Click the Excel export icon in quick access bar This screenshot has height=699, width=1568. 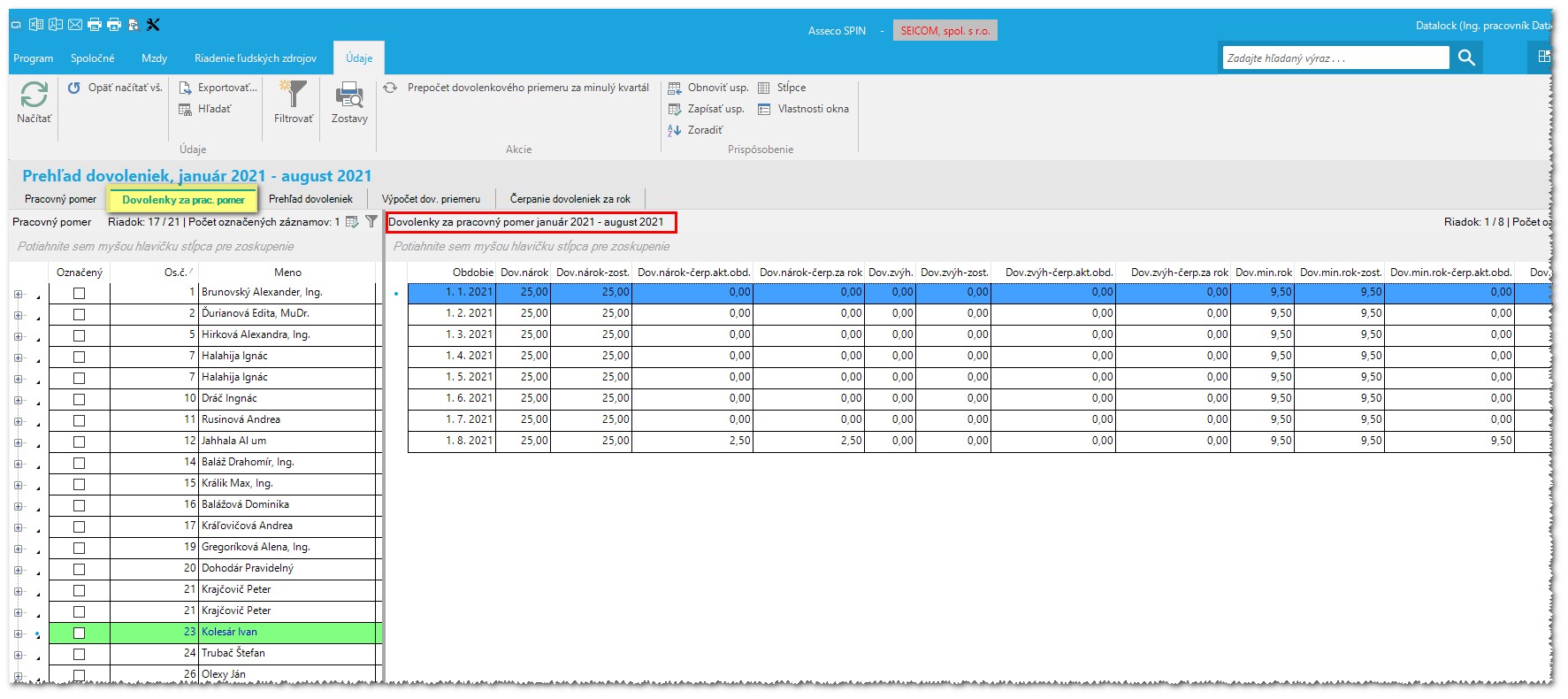[x=36, y=25]
